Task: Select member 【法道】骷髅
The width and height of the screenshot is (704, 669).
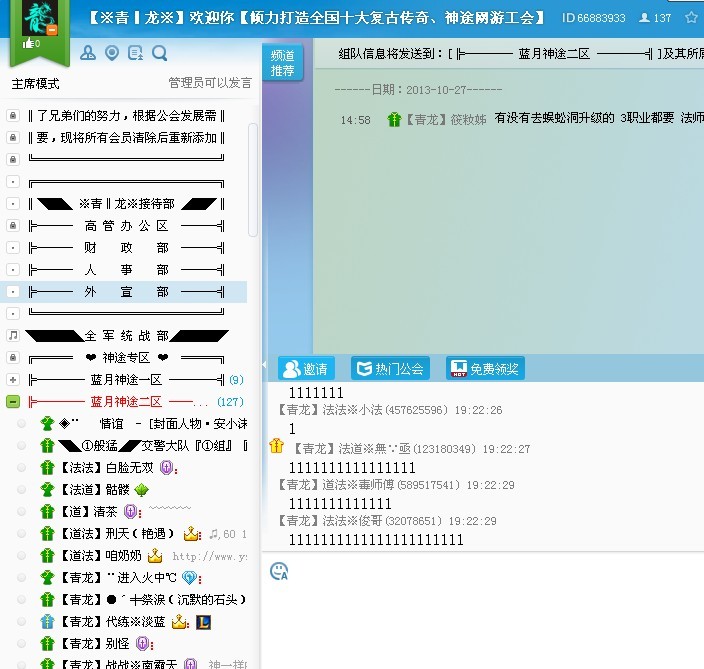Action: click(x=95, y=490)
